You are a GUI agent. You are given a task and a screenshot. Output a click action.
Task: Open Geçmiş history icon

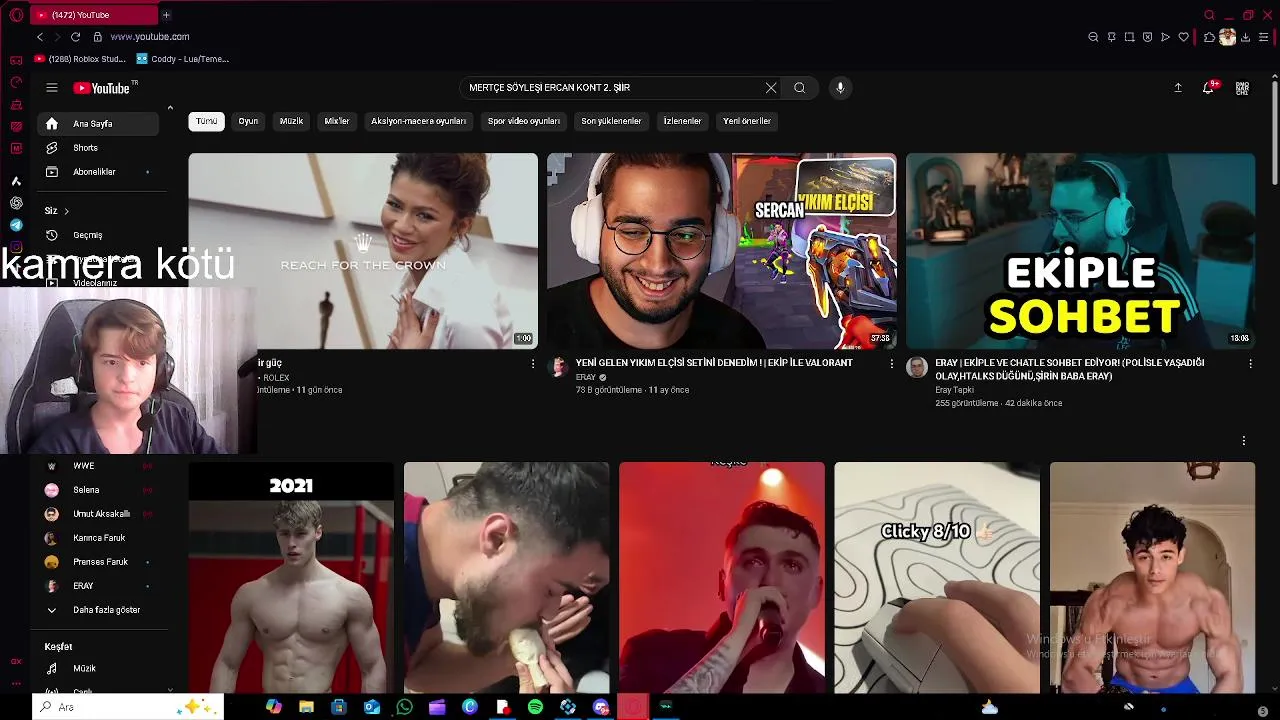(x=52, y=235)
